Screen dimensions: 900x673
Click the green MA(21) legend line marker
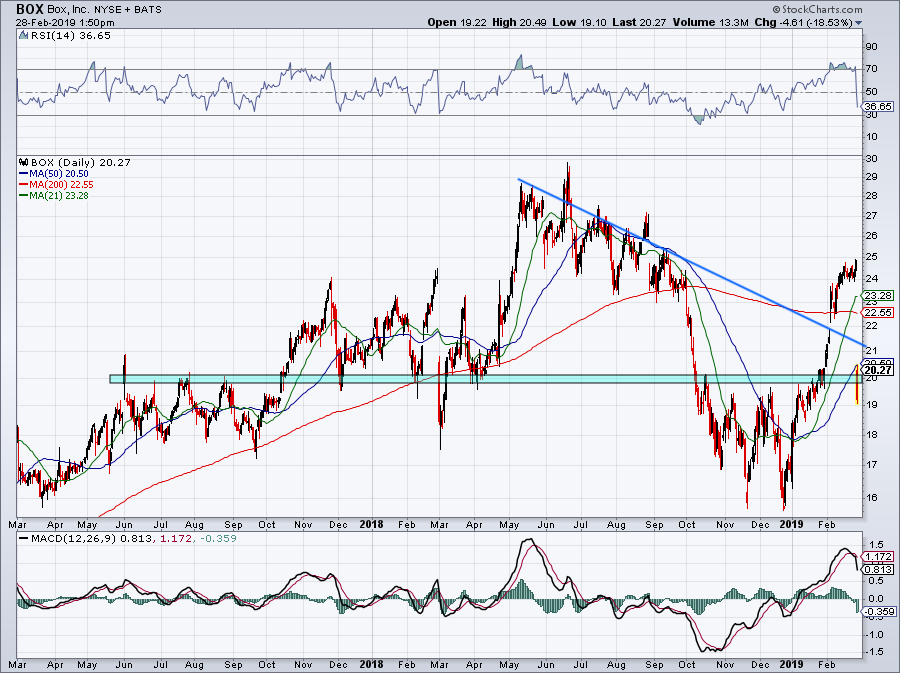point(24,196)
